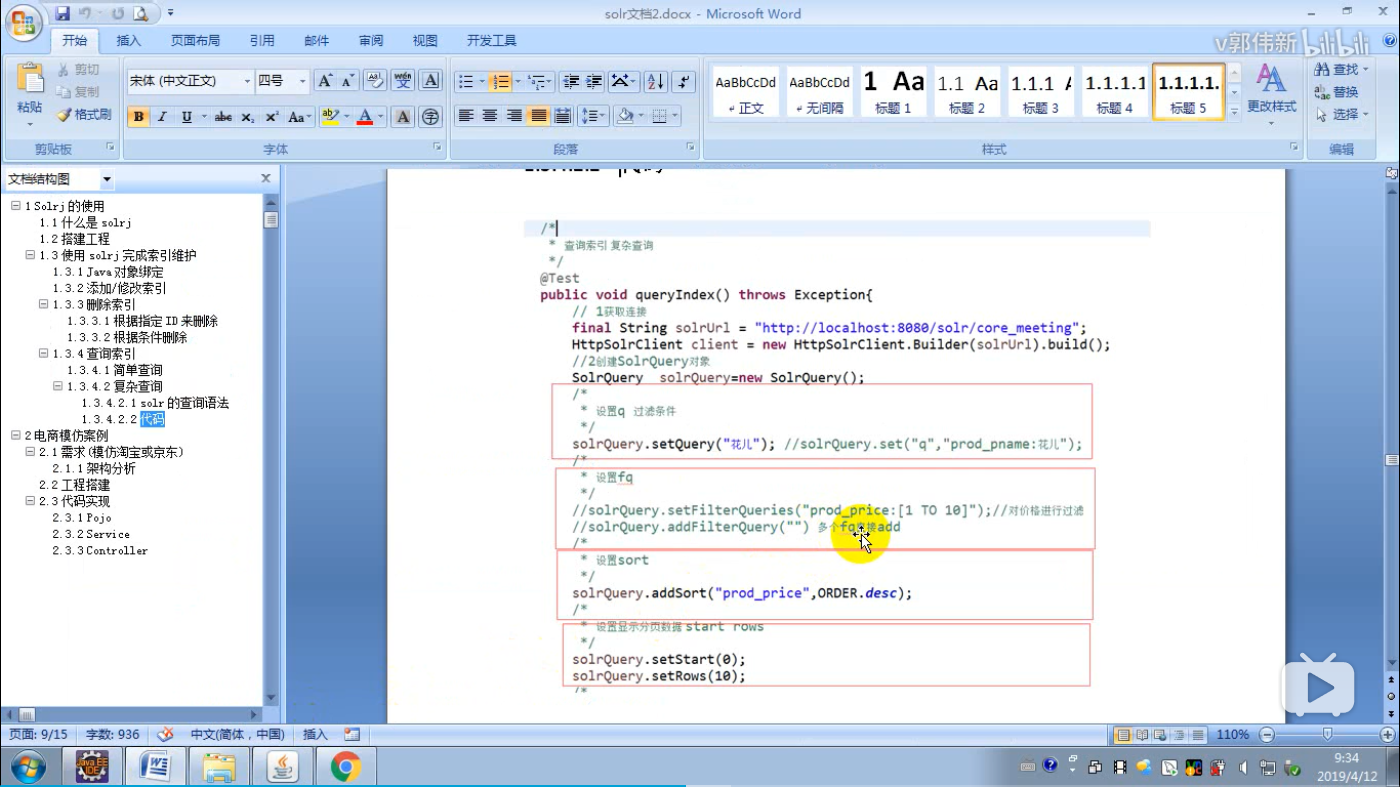Select the Format Painter (格式刷) brush
1400x787 pixels.
click(84, 115)
